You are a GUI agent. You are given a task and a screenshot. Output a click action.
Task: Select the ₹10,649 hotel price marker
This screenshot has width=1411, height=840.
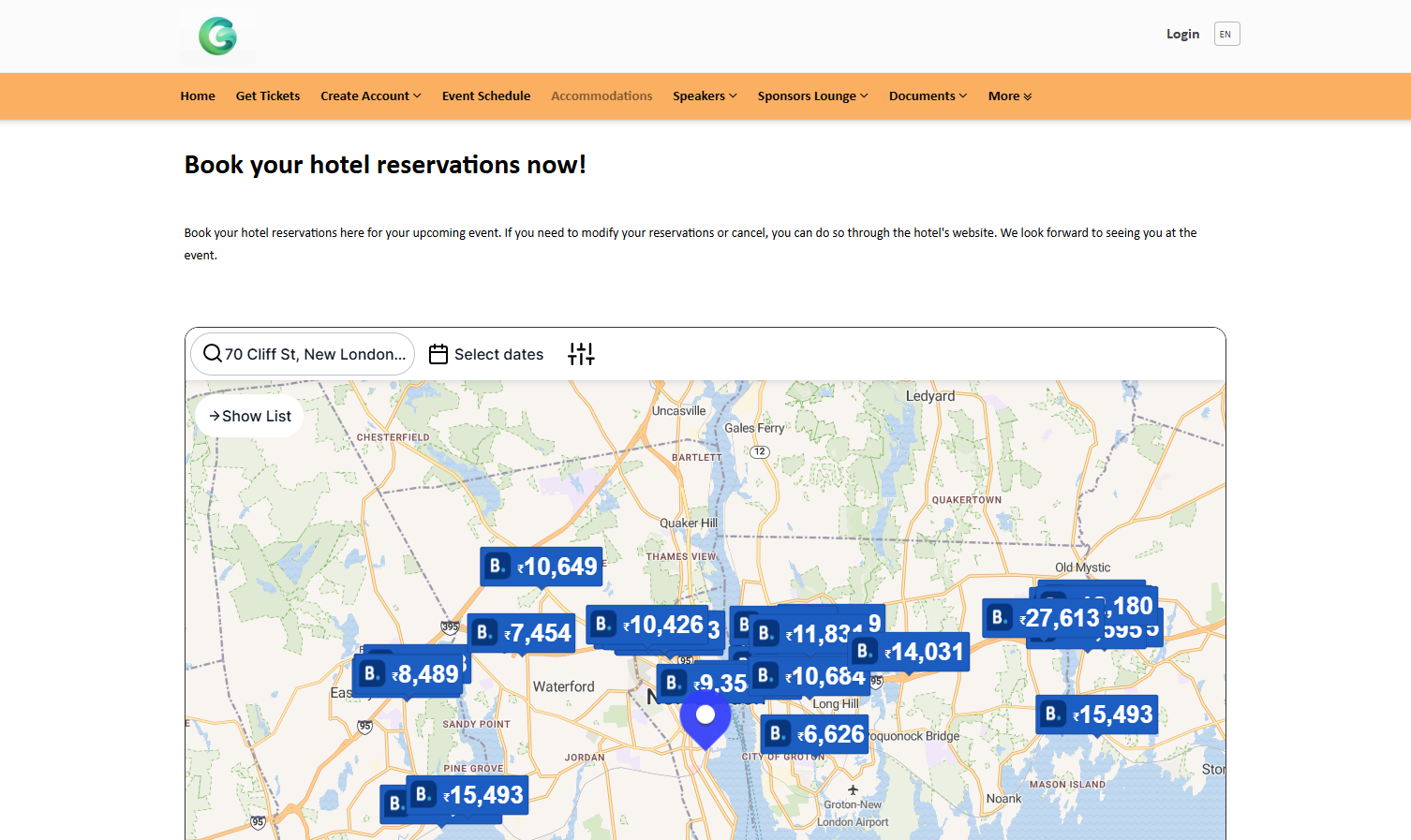542,567
